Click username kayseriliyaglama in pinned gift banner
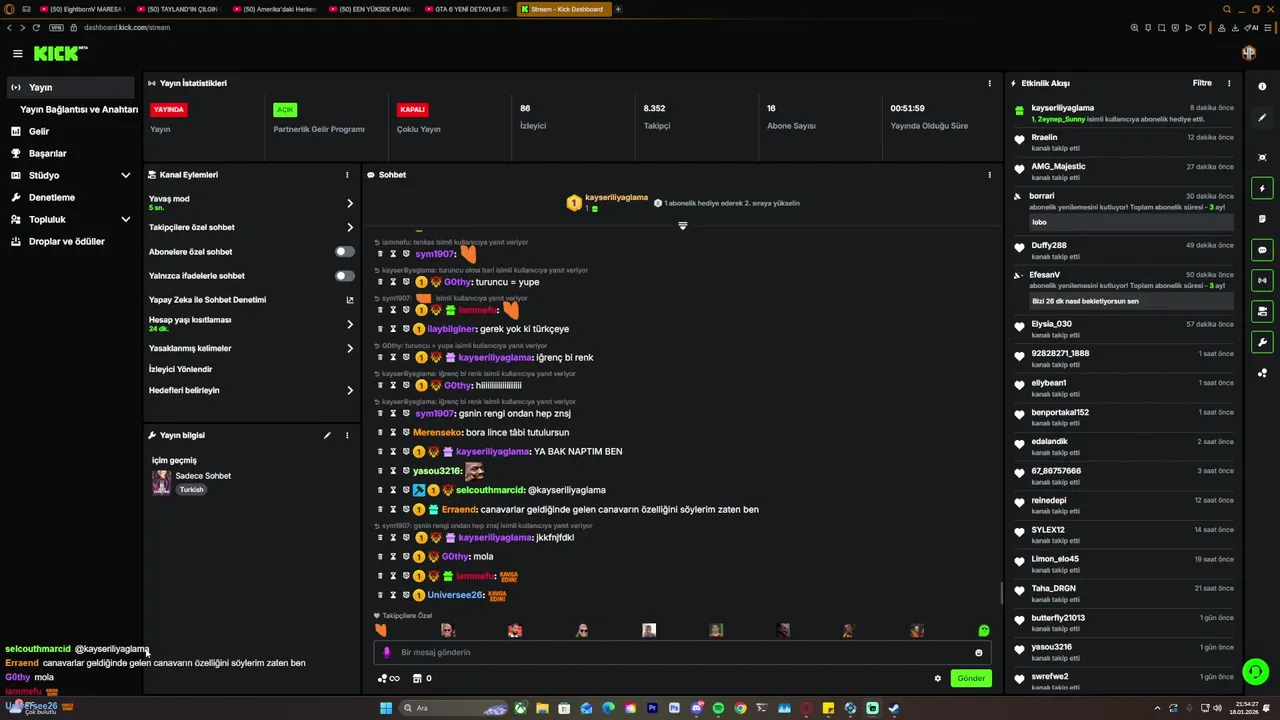The height and width of the screenshot is (720, 1280). click(616, 198)
